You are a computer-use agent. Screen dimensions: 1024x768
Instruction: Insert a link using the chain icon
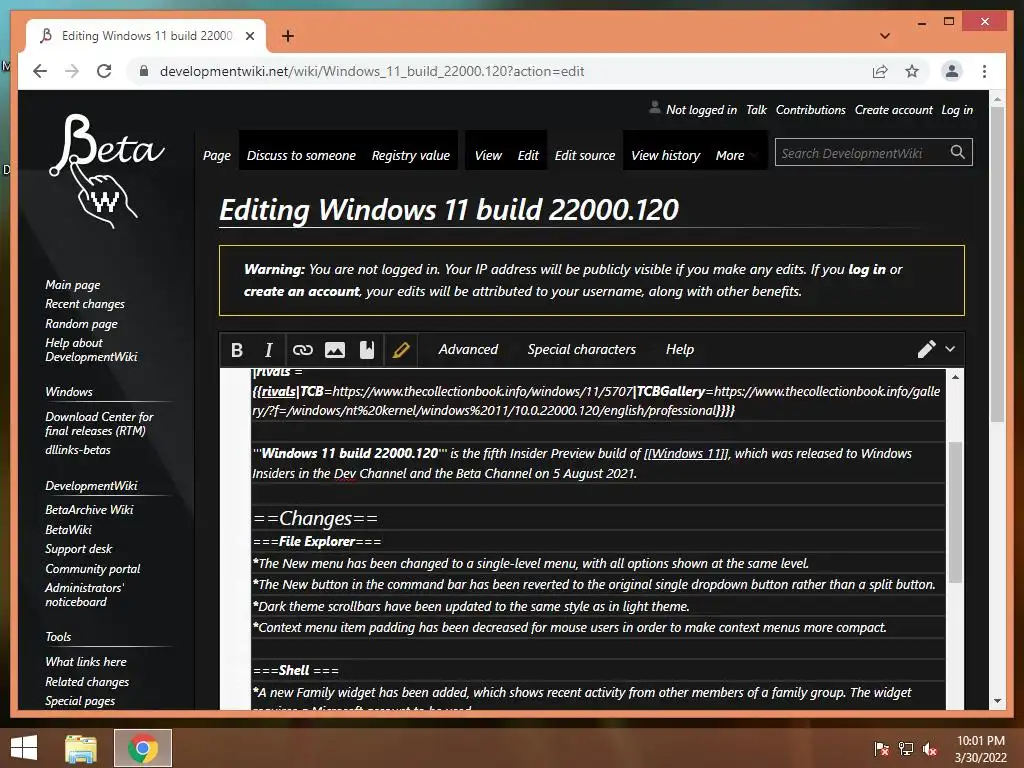click(x=302, y=350)
